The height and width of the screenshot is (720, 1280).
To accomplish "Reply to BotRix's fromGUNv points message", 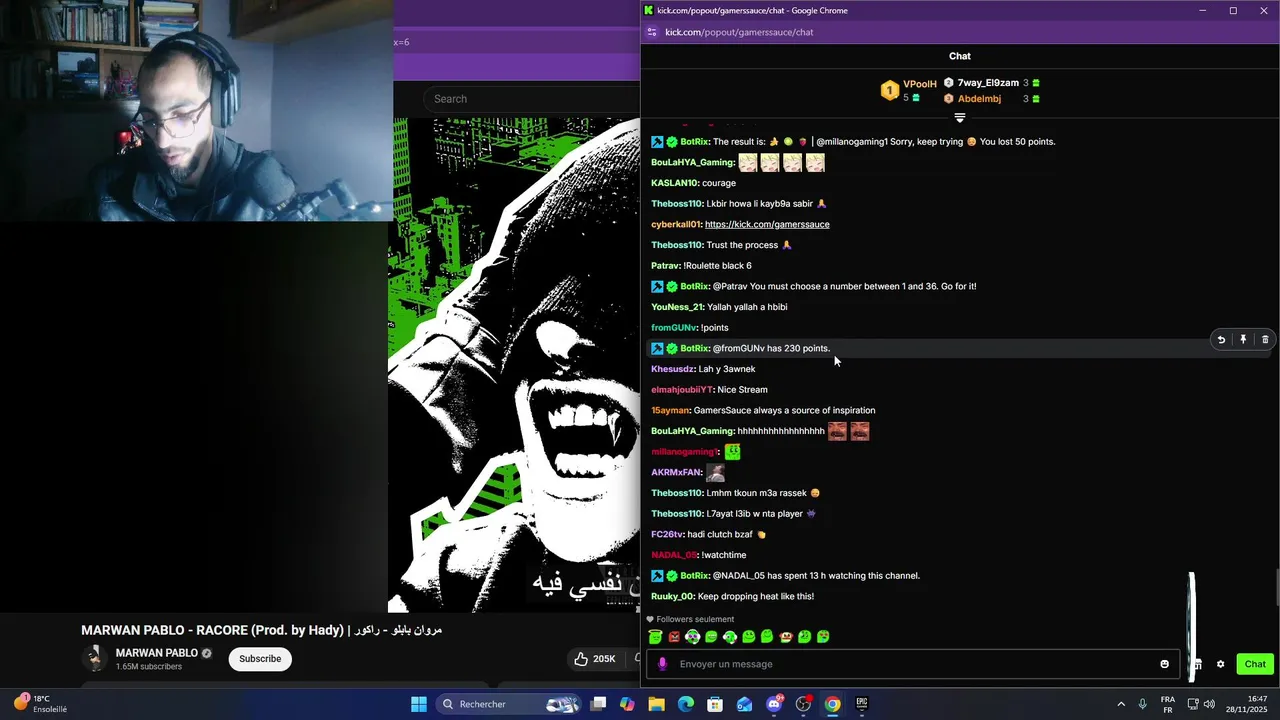I will 1221,340.
